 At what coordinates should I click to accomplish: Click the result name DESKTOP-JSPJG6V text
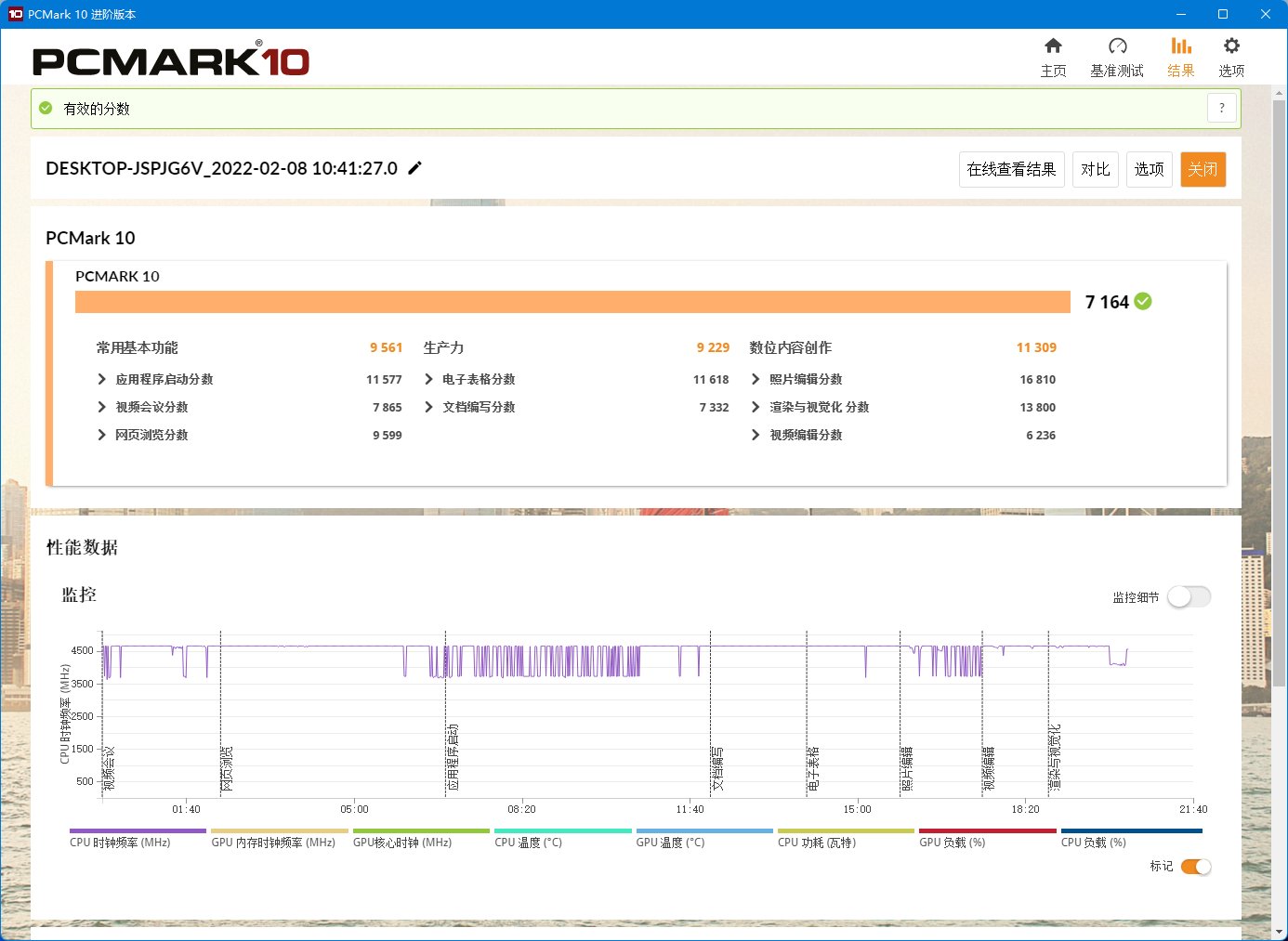(x=221, y=168)
